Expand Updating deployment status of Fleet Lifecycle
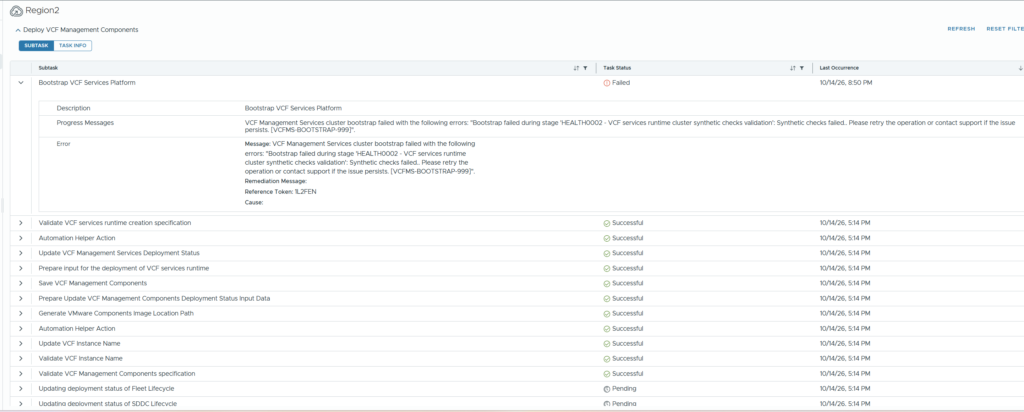1024x412 pixels. coord(21,388)
